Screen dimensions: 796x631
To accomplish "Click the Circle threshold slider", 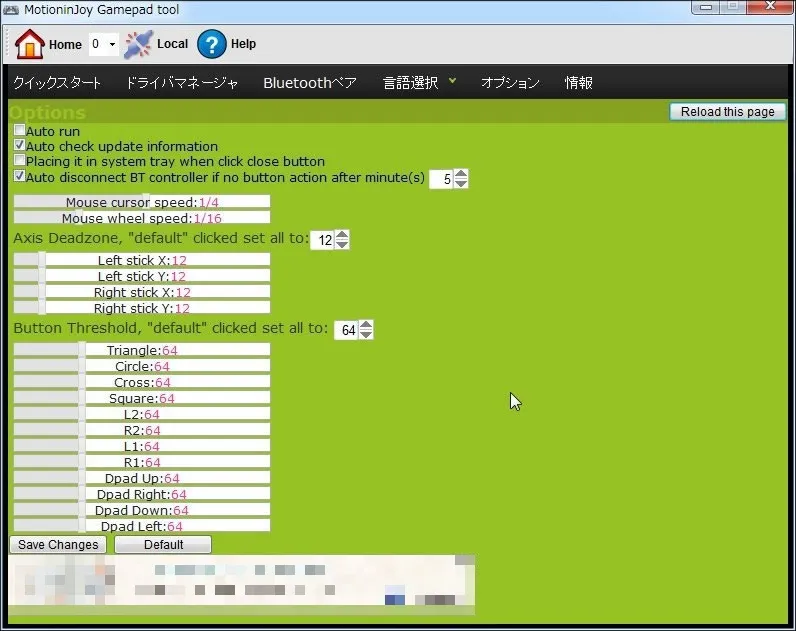I will [x=142, y=366].
